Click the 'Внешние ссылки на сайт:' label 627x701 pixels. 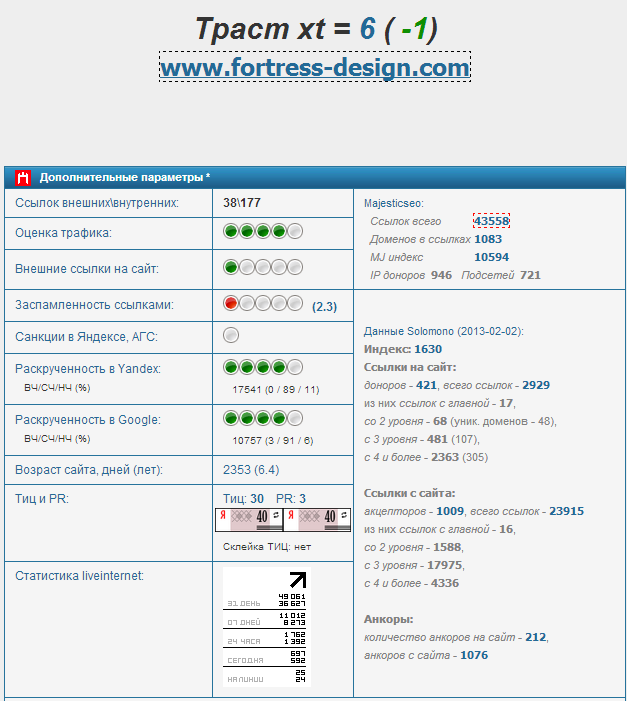tap(87, 269)
